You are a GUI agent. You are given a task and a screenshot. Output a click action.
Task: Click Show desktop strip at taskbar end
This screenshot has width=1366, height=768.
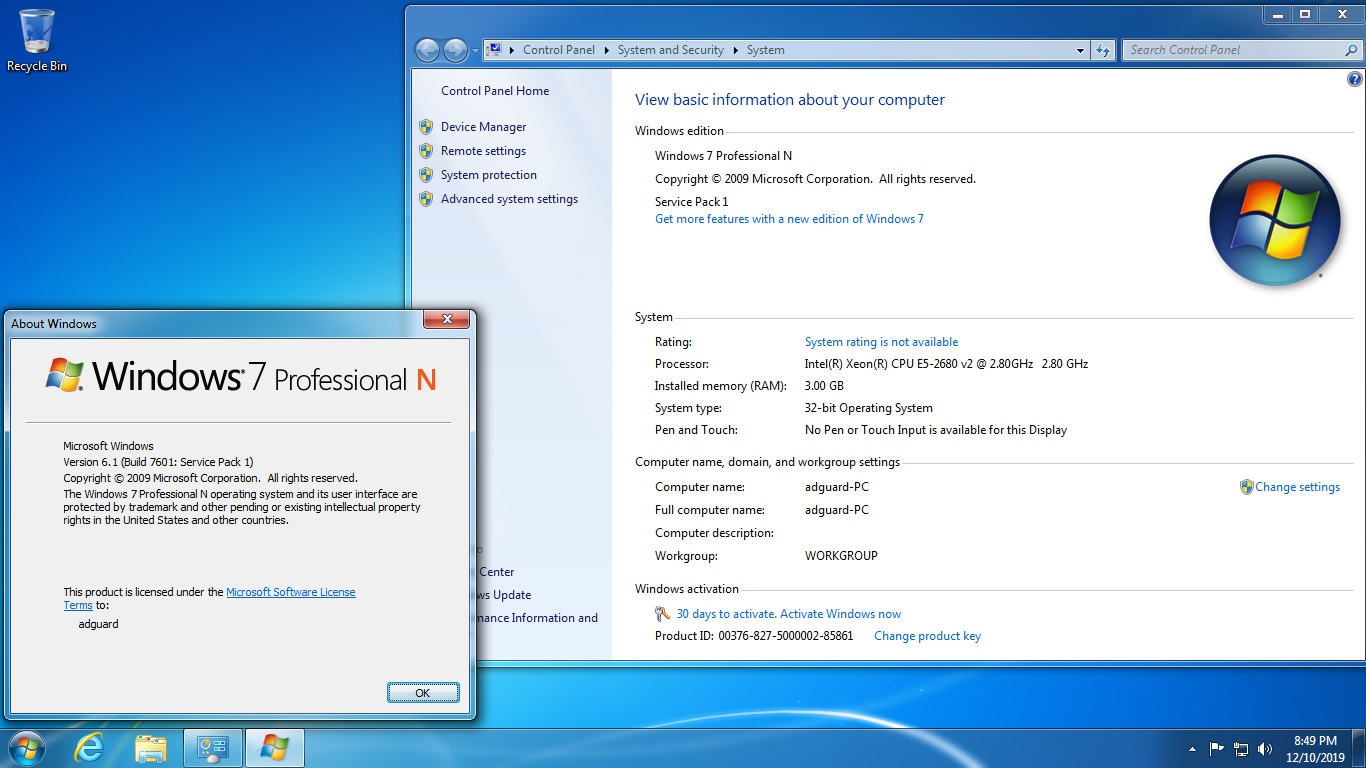(x=1359, y=748)
